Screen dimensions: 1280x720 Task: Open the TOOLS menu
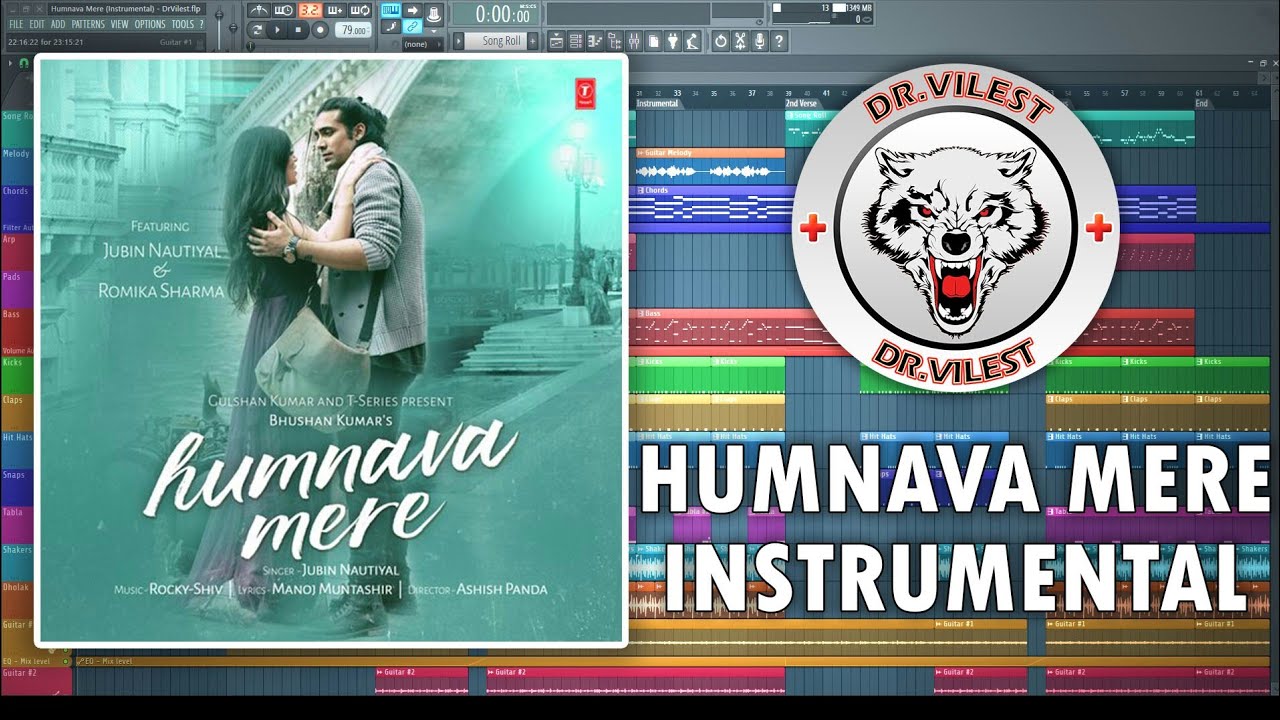[x=182, y=24]
